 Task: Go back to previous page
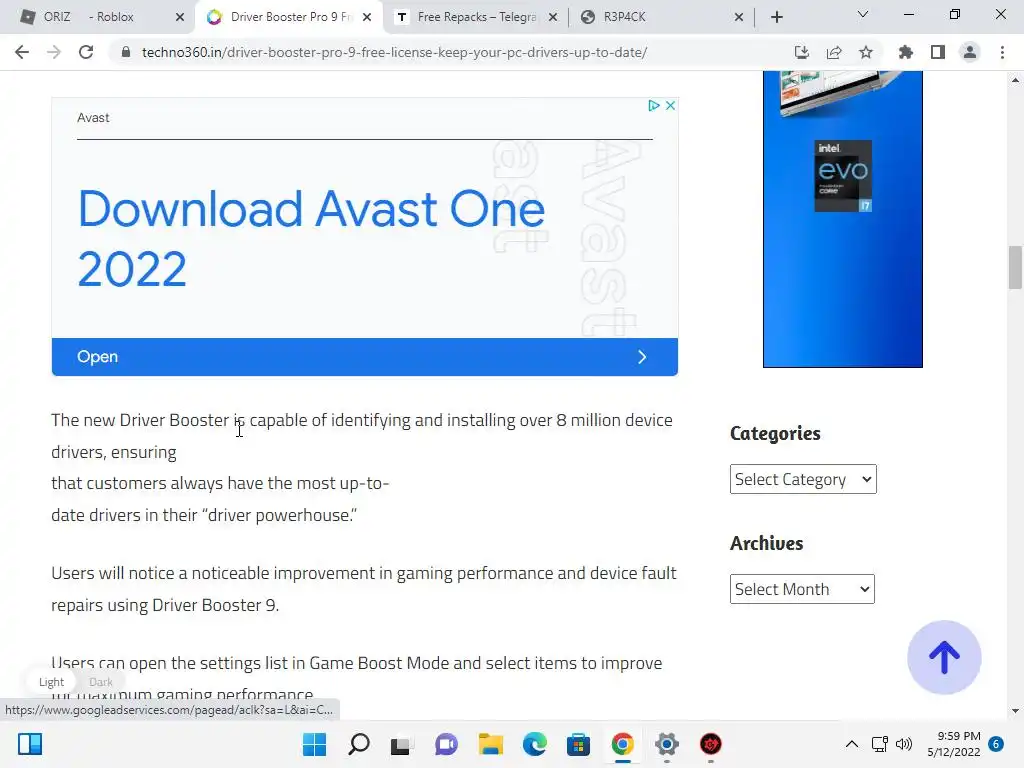point(22,52)
